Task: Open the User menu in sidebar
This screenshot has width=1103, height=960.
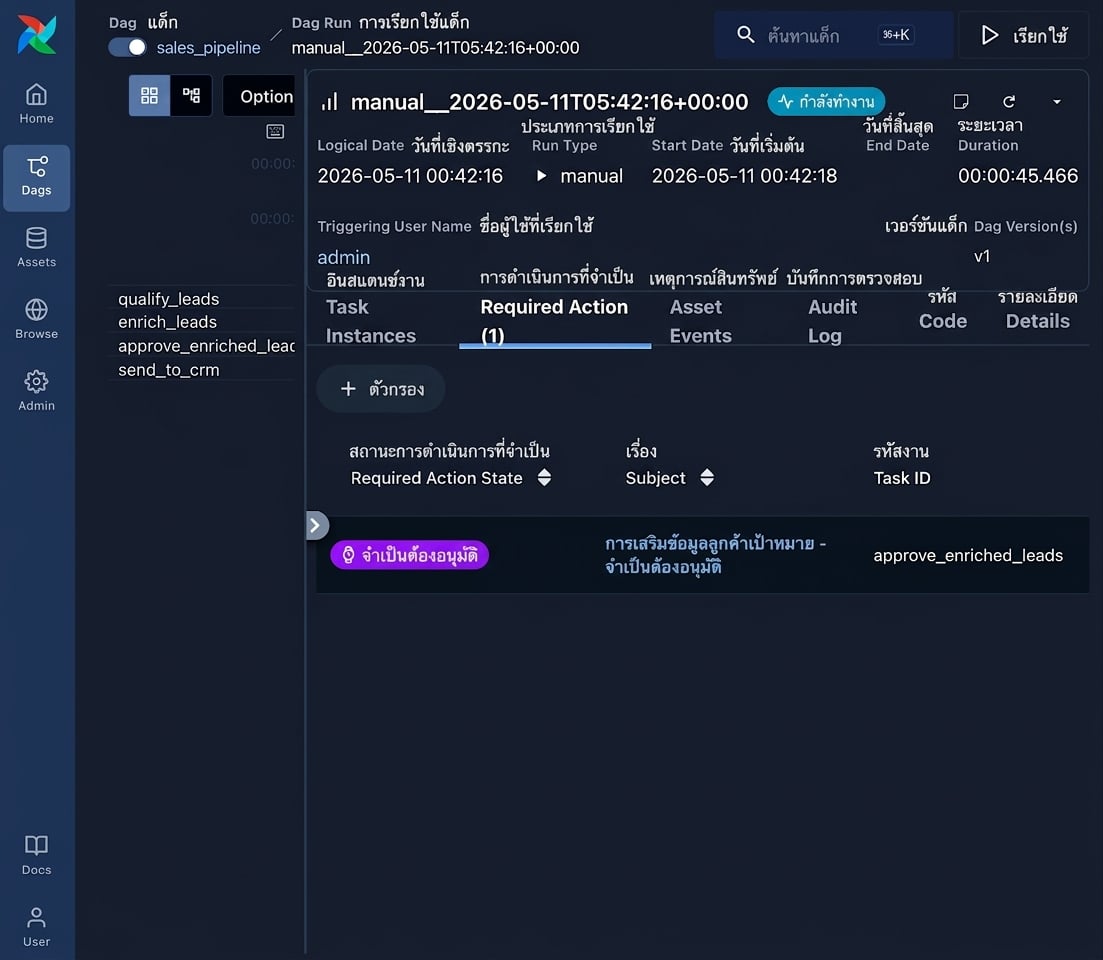Action: [37, 926]
